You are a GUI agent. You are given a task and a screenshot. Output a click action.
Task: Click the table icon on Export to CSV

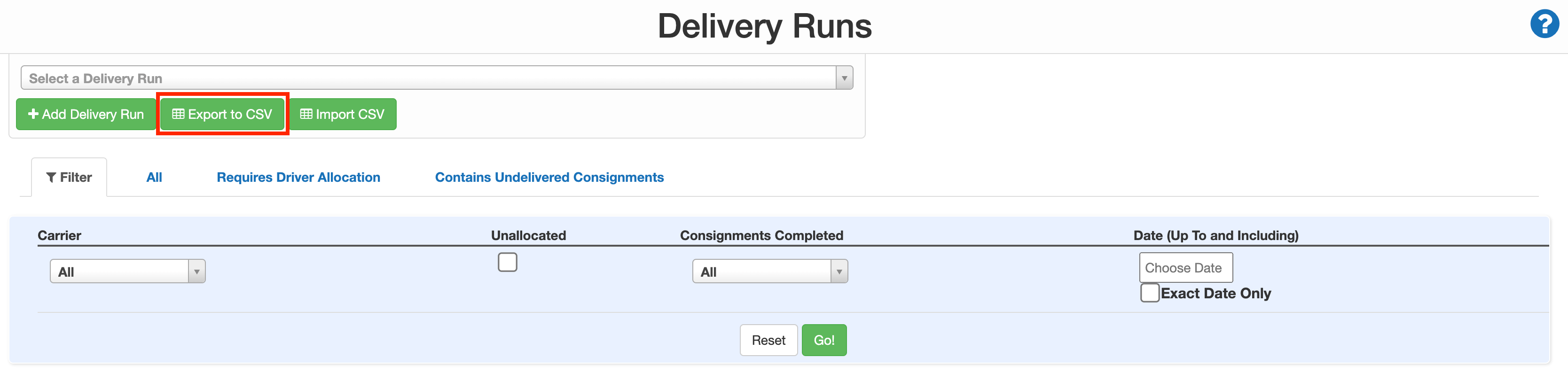tap(179, 114)
